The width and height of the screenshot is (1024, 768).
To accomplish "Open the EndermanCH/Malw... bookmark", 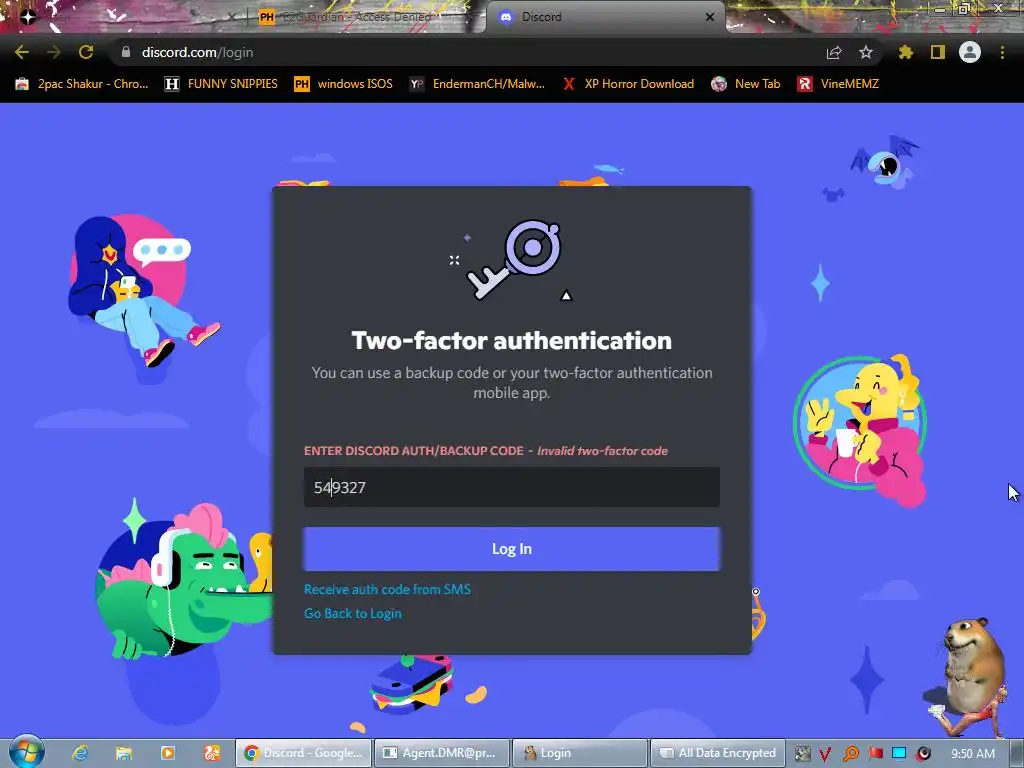I will coord(477,84).
